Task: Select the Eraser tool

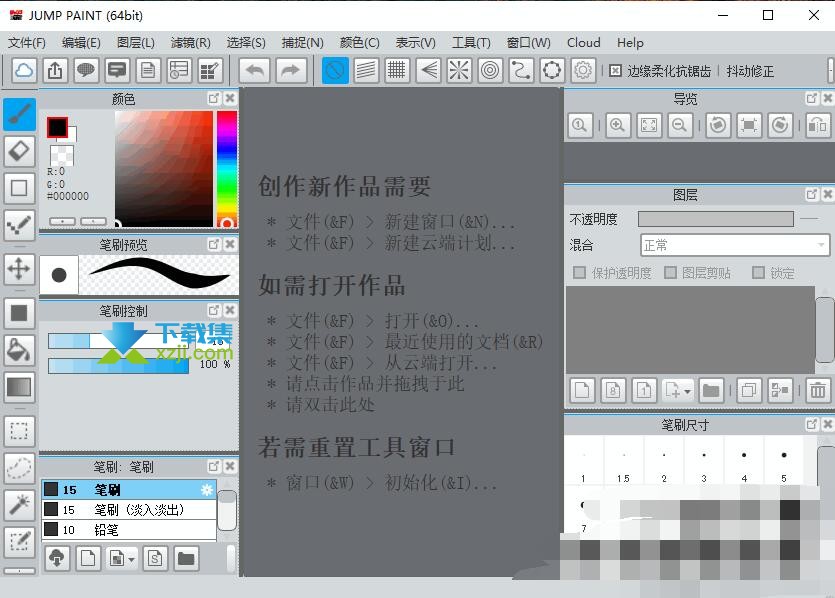Action: [x=20, y=151]
